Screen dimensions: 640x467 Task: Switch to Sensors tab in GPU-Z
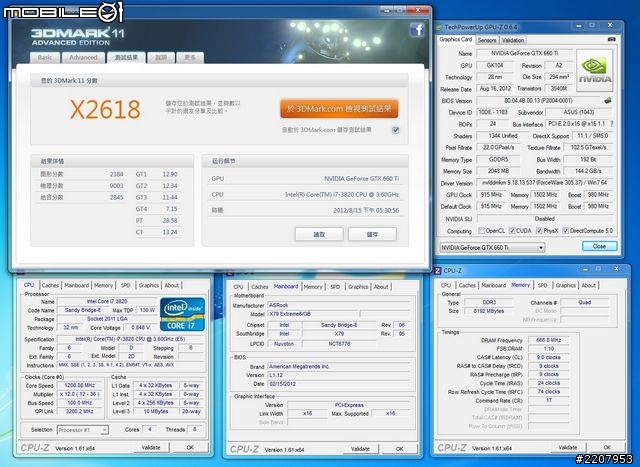pyautogui.click(x=487, y=40)
